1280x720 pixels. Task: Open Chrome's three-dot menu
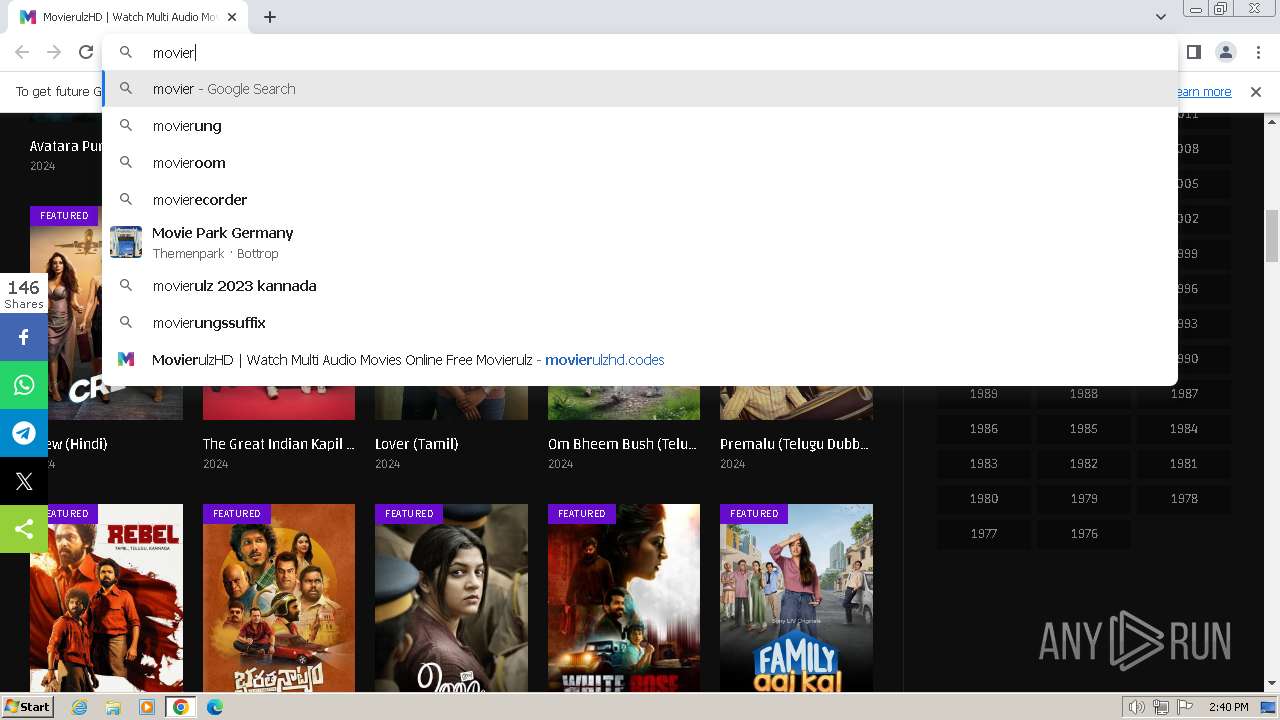click(1257, 52)
